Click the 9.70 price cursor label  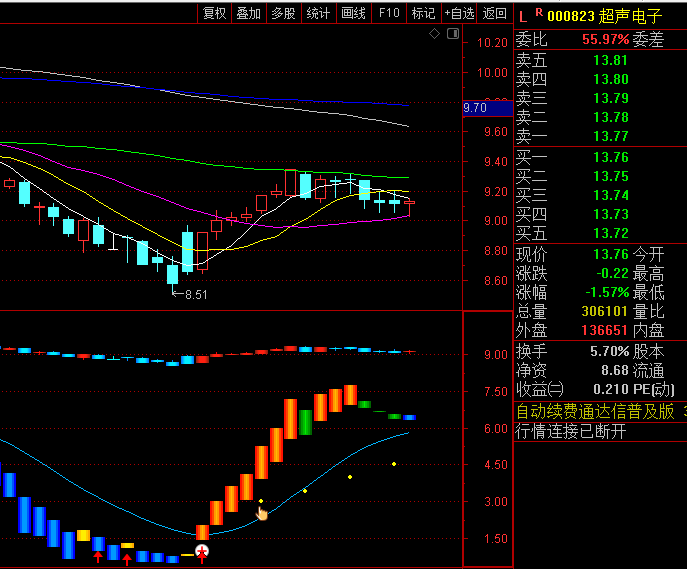tap(488, 108)
